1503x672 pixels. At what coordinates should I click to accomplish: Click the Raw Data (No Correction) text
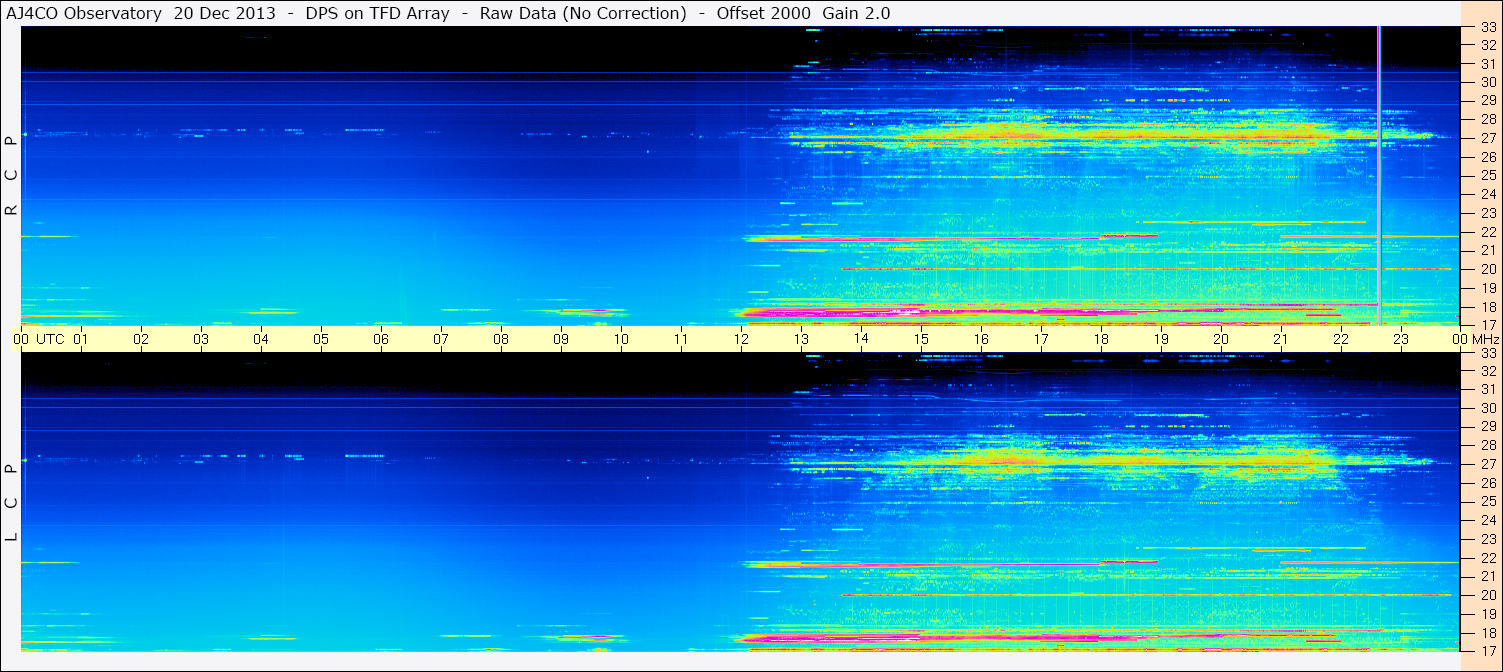(583, 13)
